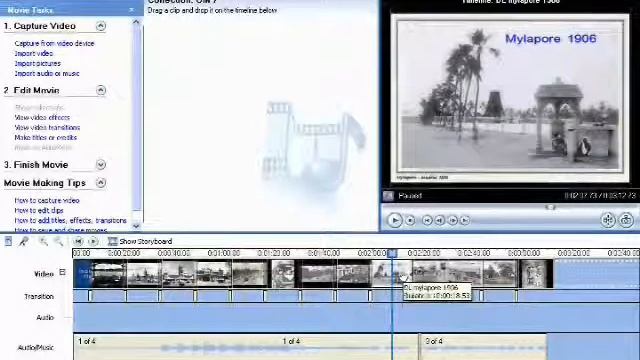Click the narrate timeline microphone icon

(24, 241)
